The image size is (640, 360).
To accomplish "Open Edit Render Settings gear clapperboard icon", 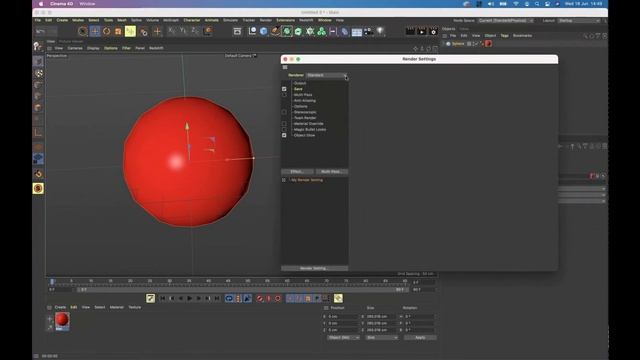I will click(433, 31).
